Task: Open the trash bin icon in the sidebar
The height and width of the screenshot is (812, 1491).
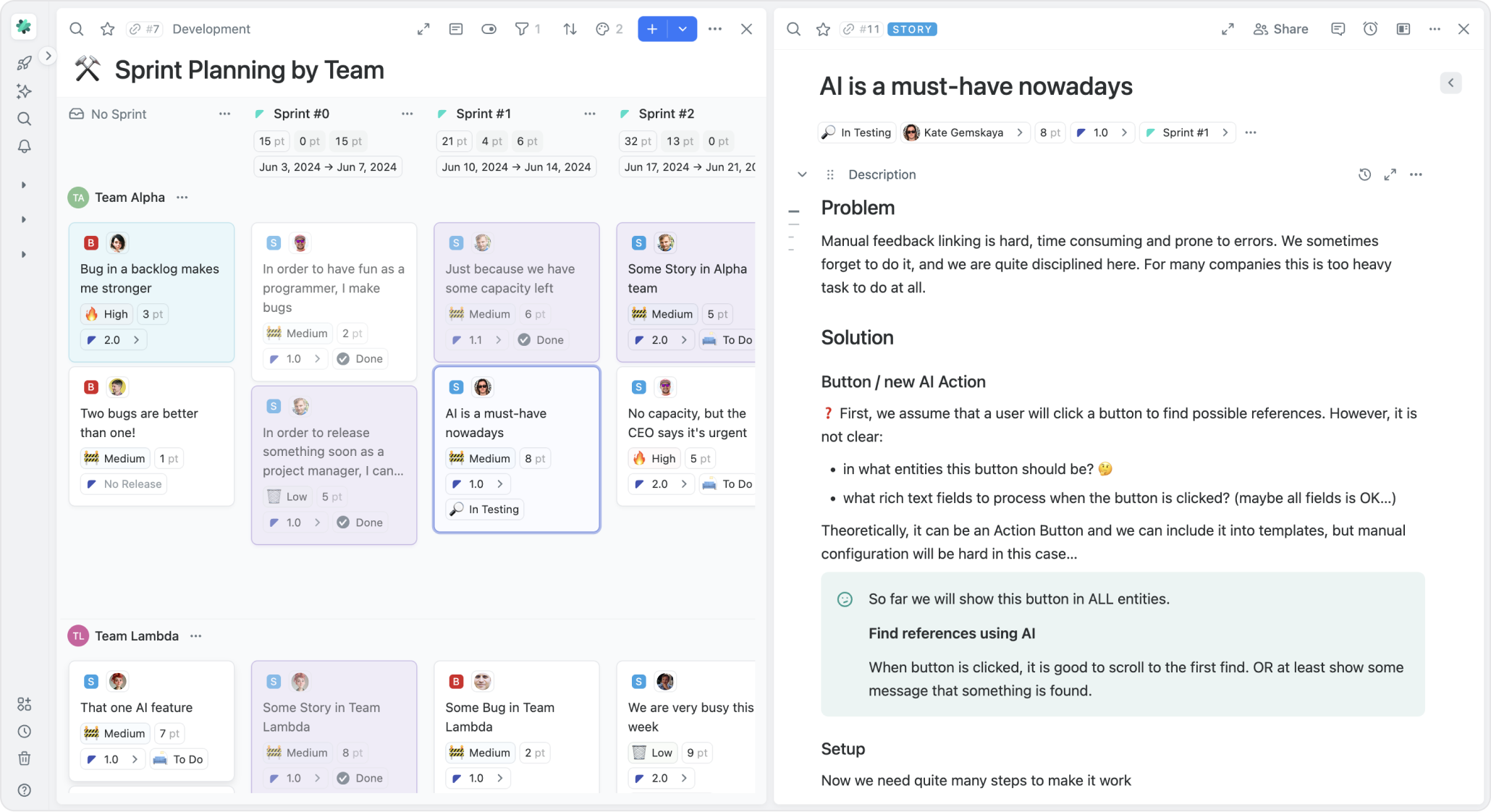Action: (24, 758)
